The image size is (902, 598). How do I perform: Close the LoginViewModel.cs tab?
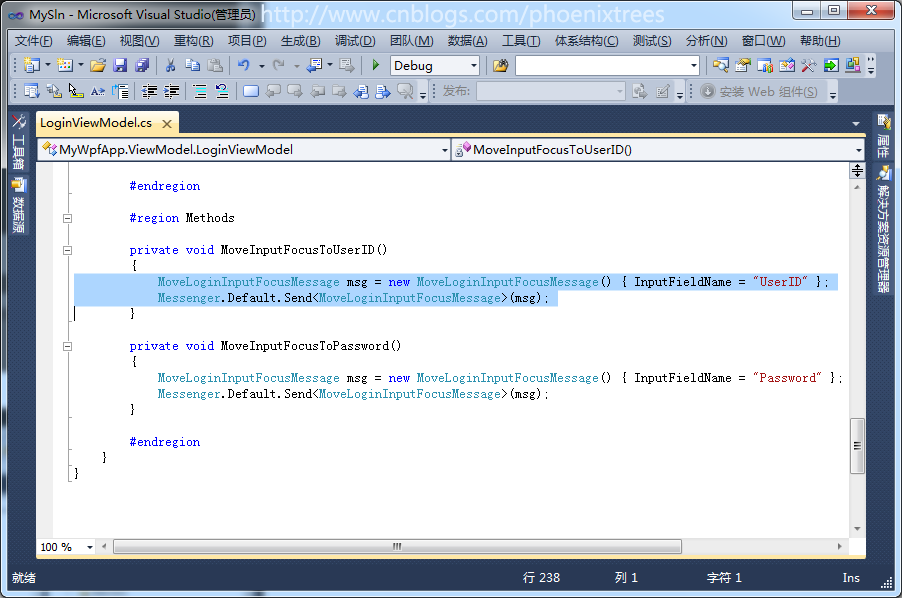click(x=167, y=124)
